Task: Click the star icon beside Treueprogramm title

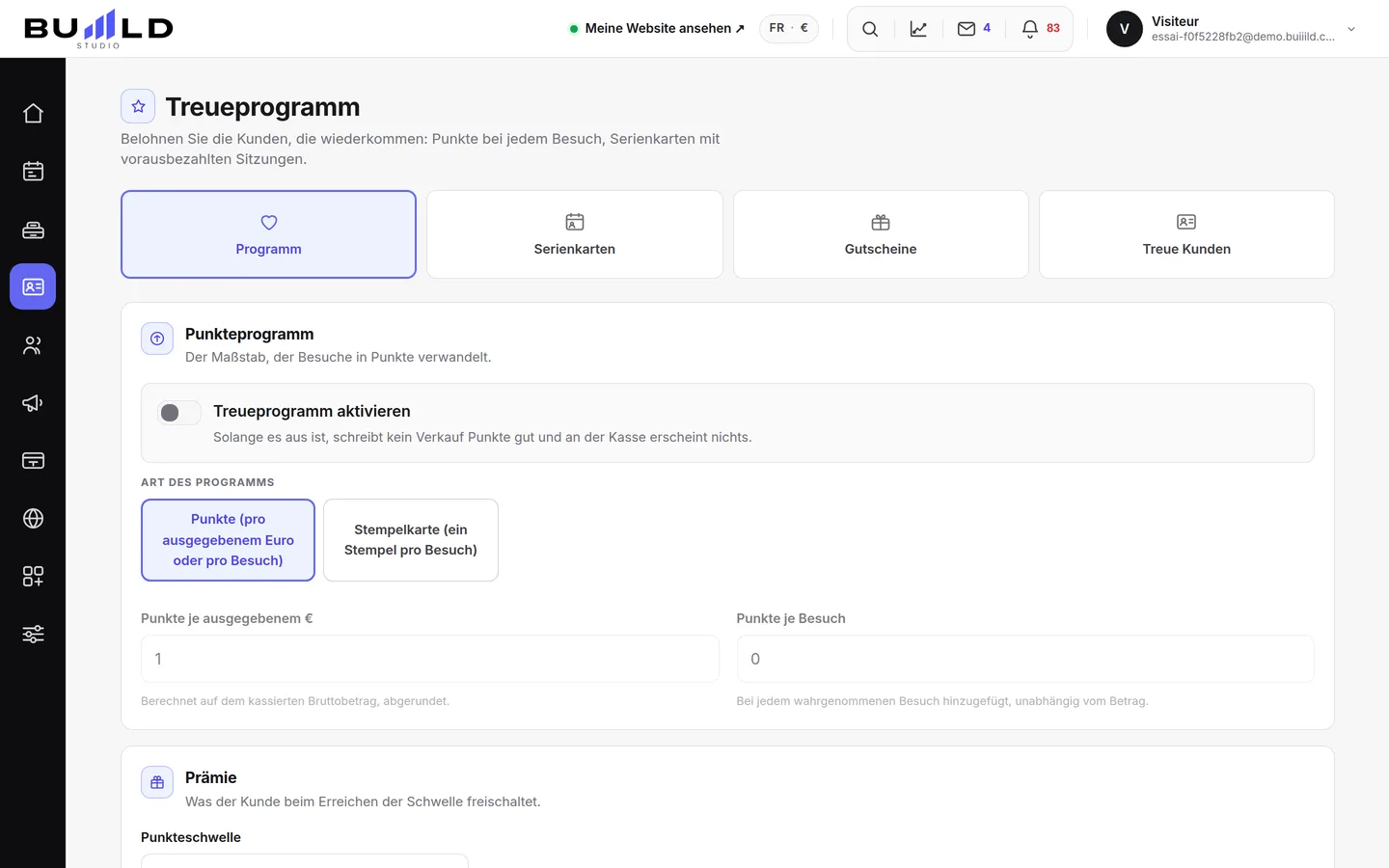Action: click(138, 106)
